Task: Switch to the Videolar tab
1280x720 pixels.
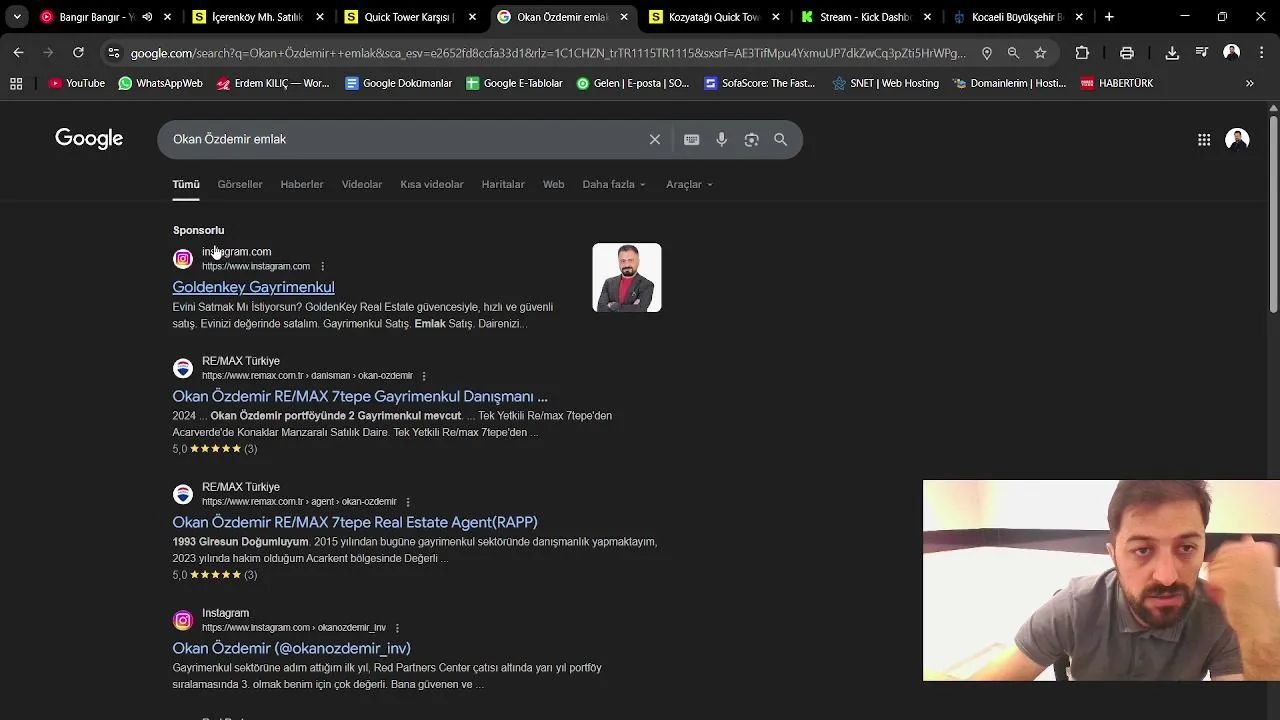Action: pyautogui.click(x=362, y=184)
